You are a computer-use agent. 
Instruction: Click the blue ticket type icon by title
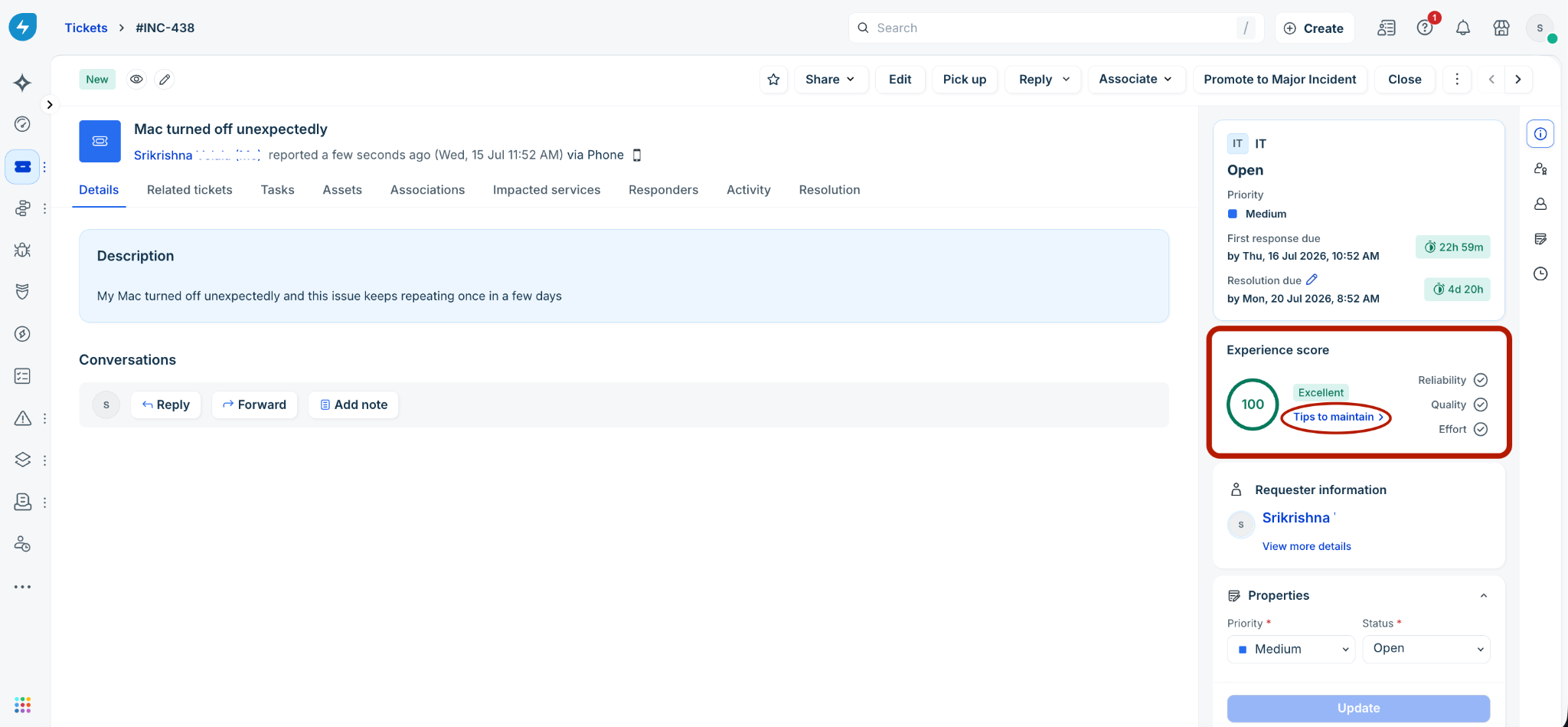point(100,141)
